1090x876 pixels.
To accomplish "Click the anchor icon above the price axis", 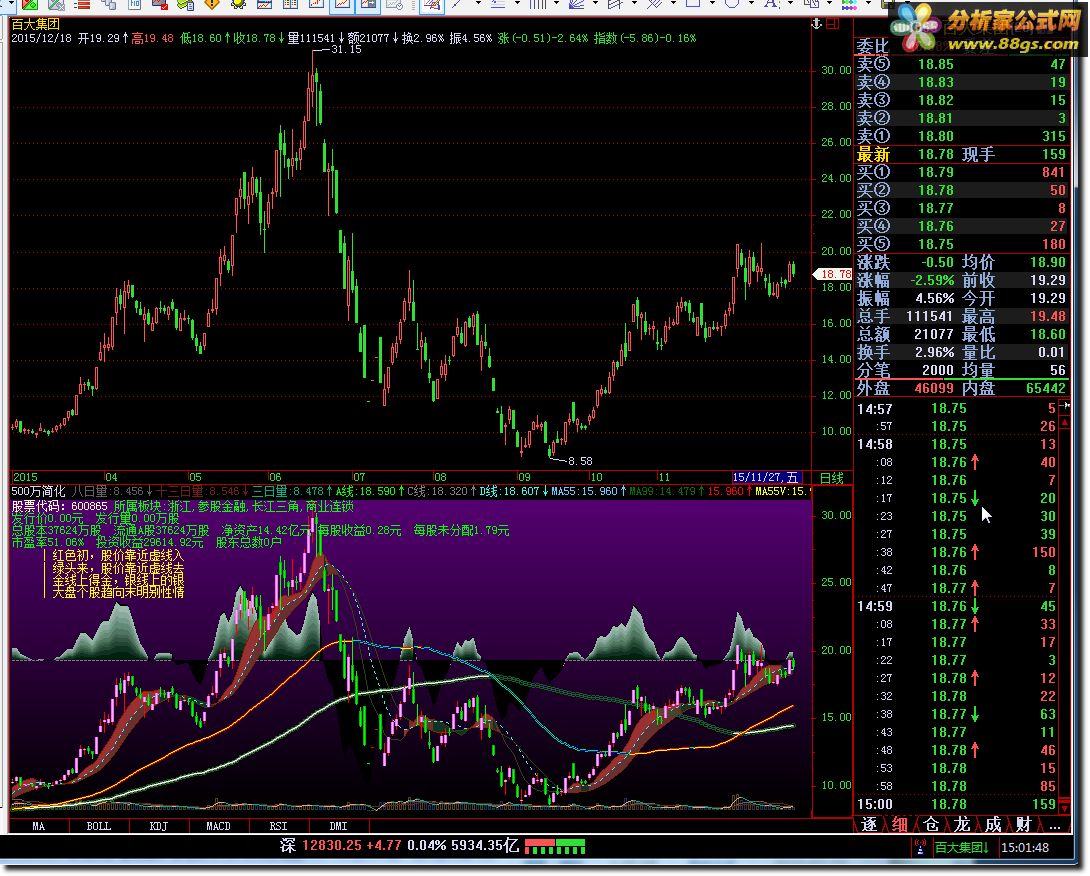I will click(x=817, y=24).
